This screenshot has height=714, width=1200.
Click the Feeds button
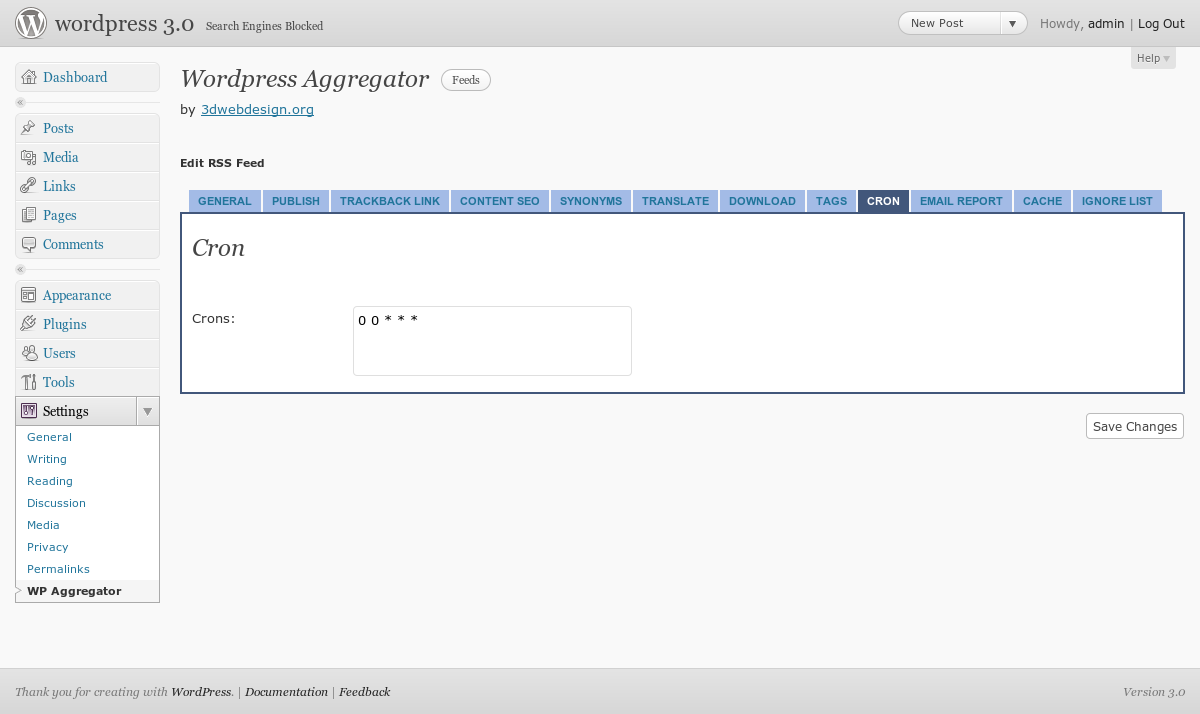(466, 80)
